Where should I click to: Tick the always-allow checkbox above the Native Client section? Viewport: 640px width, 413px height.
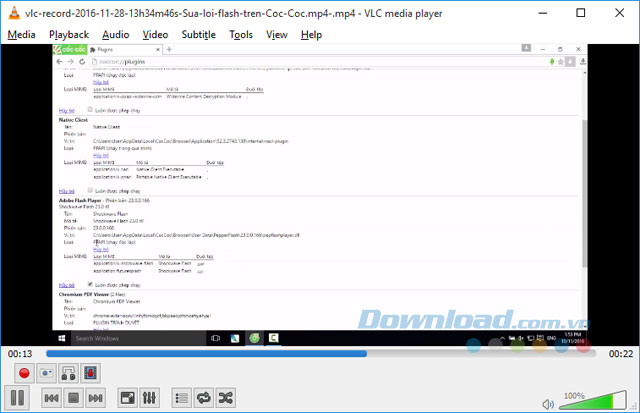tap(90, 109)
